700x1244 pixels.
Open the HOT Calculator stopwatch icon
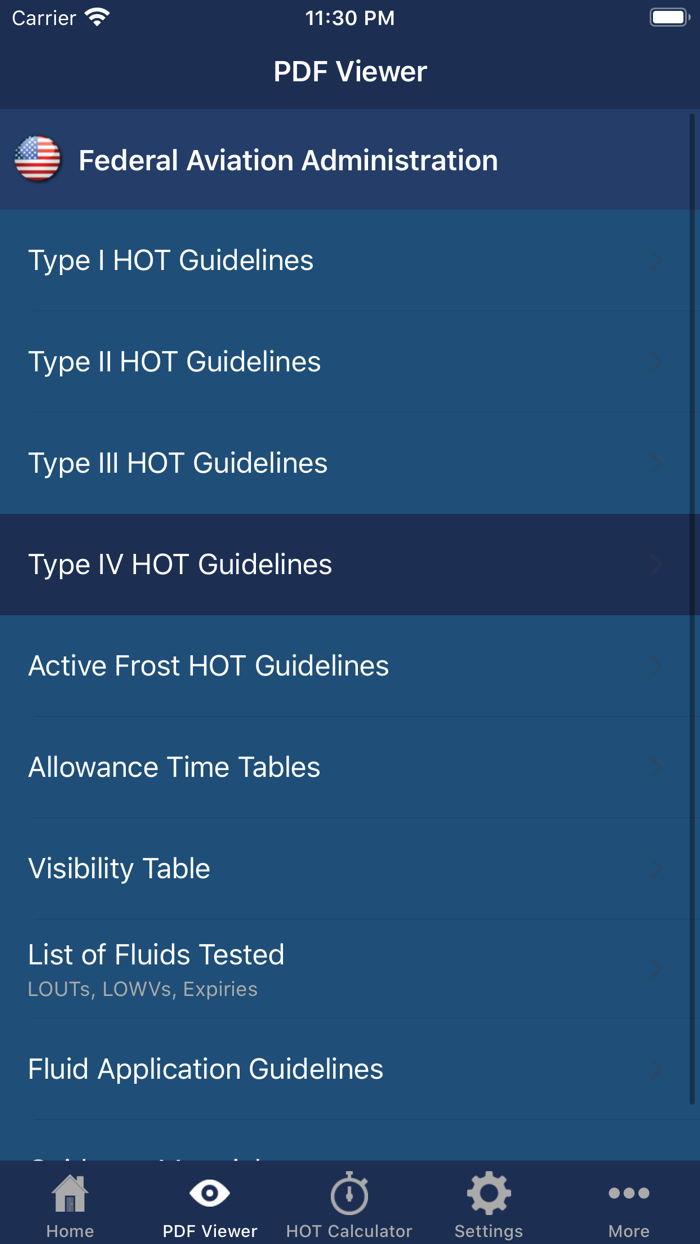tap(349, 1194)
